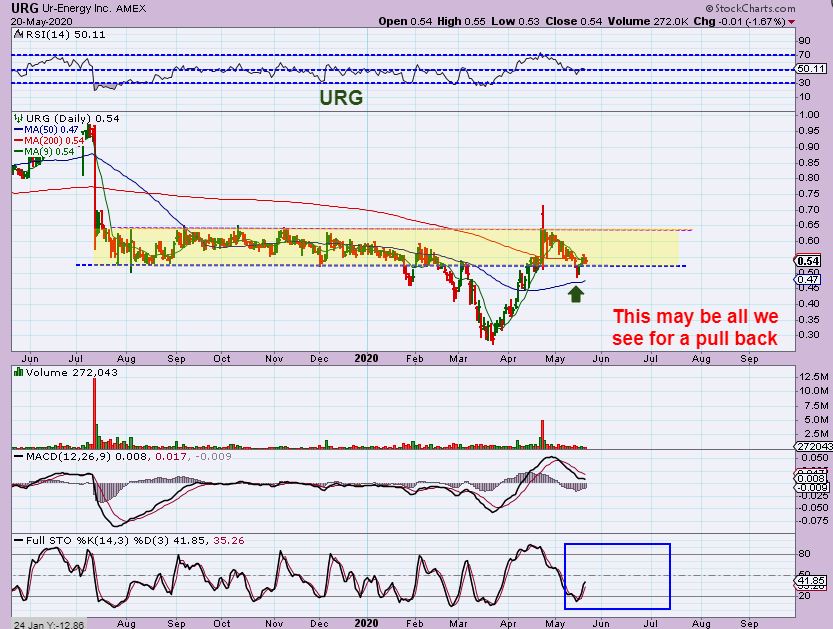Click the 'Open 0.54' value in header
The height and width of the screenshot is (629, 833).
tap(405, 22)
